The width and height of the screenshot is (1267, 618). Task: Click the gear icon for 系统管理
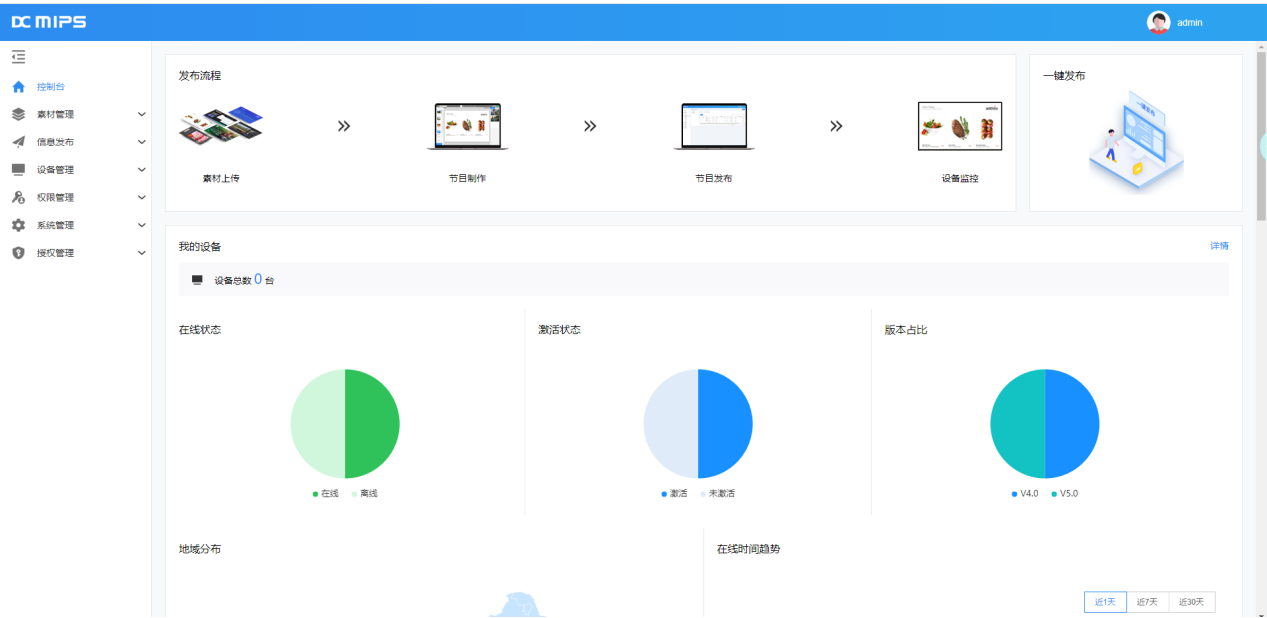(18, 225)
